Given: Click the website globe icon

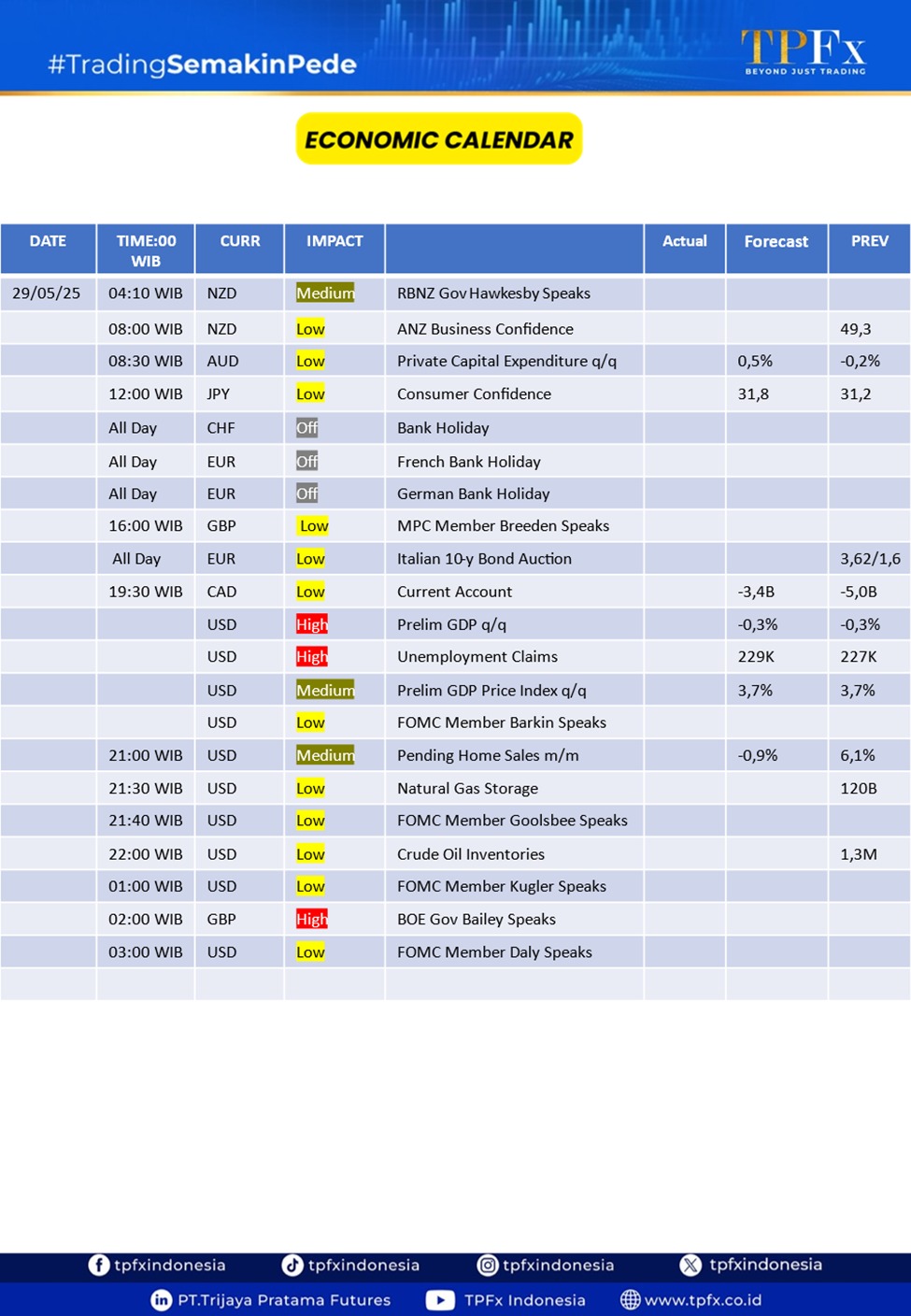Looking at the screenshot, I should (631, 1300).
